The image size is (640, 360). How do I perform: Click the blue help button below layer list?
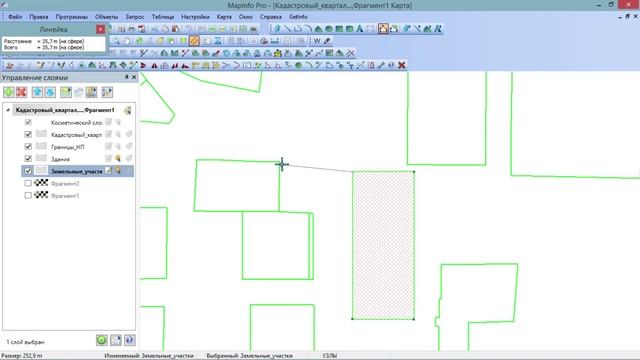tap(129, 340)
